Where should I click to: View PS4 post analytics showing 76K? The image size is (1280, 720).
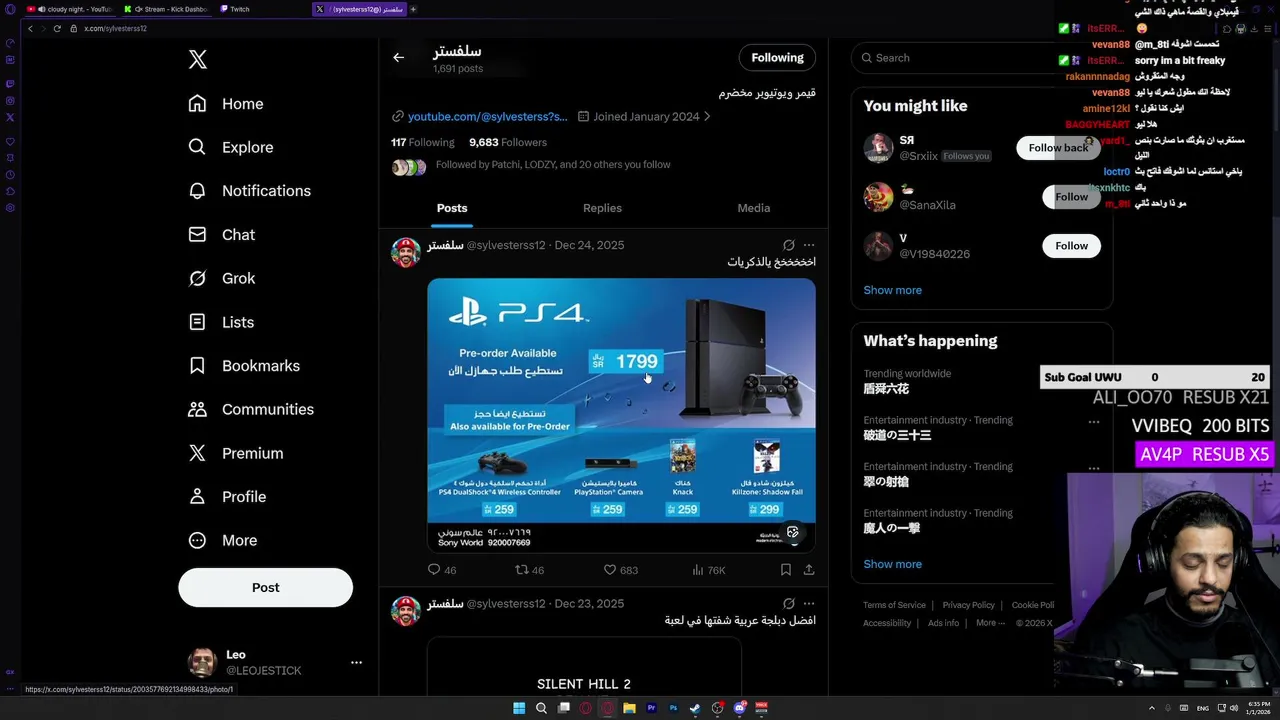click(x=708, y=570)
